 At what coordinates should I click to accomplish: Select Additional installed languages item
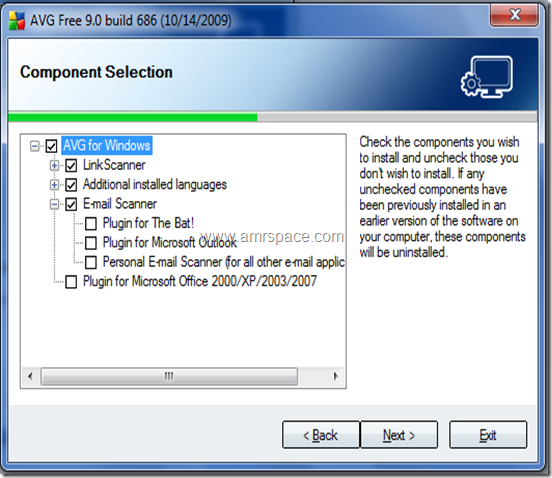click(155, 184)
